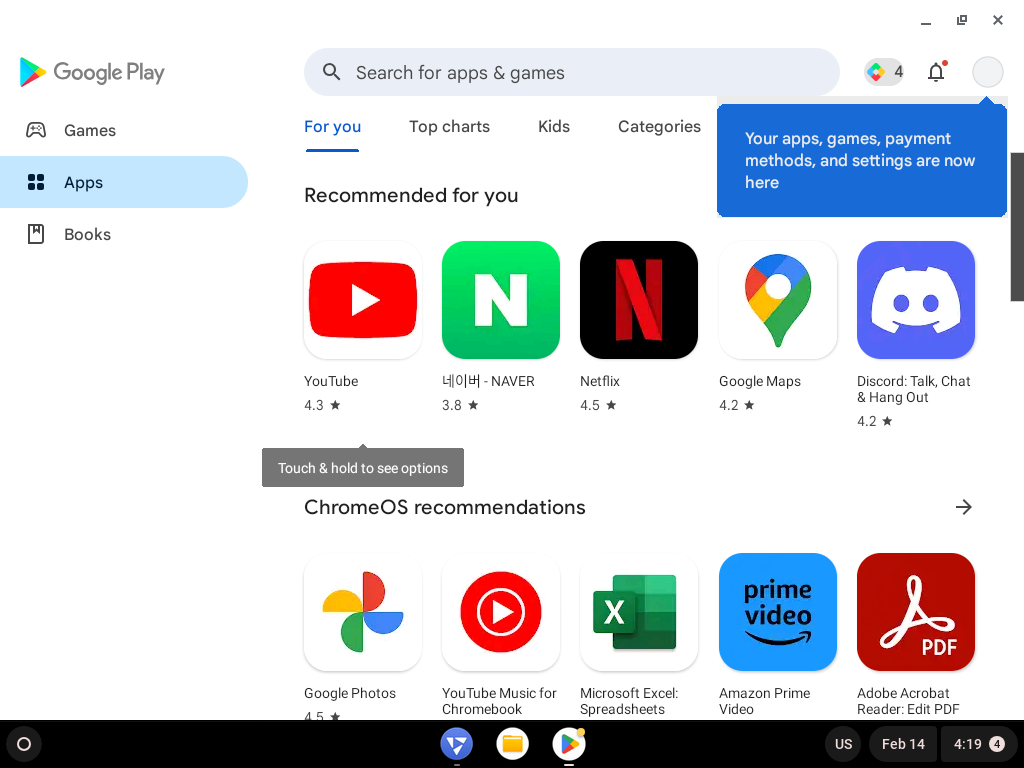This screenshot has height=768, width=1024.
Task: Open the Files app in shelf
Action: [x=513, y=744]
